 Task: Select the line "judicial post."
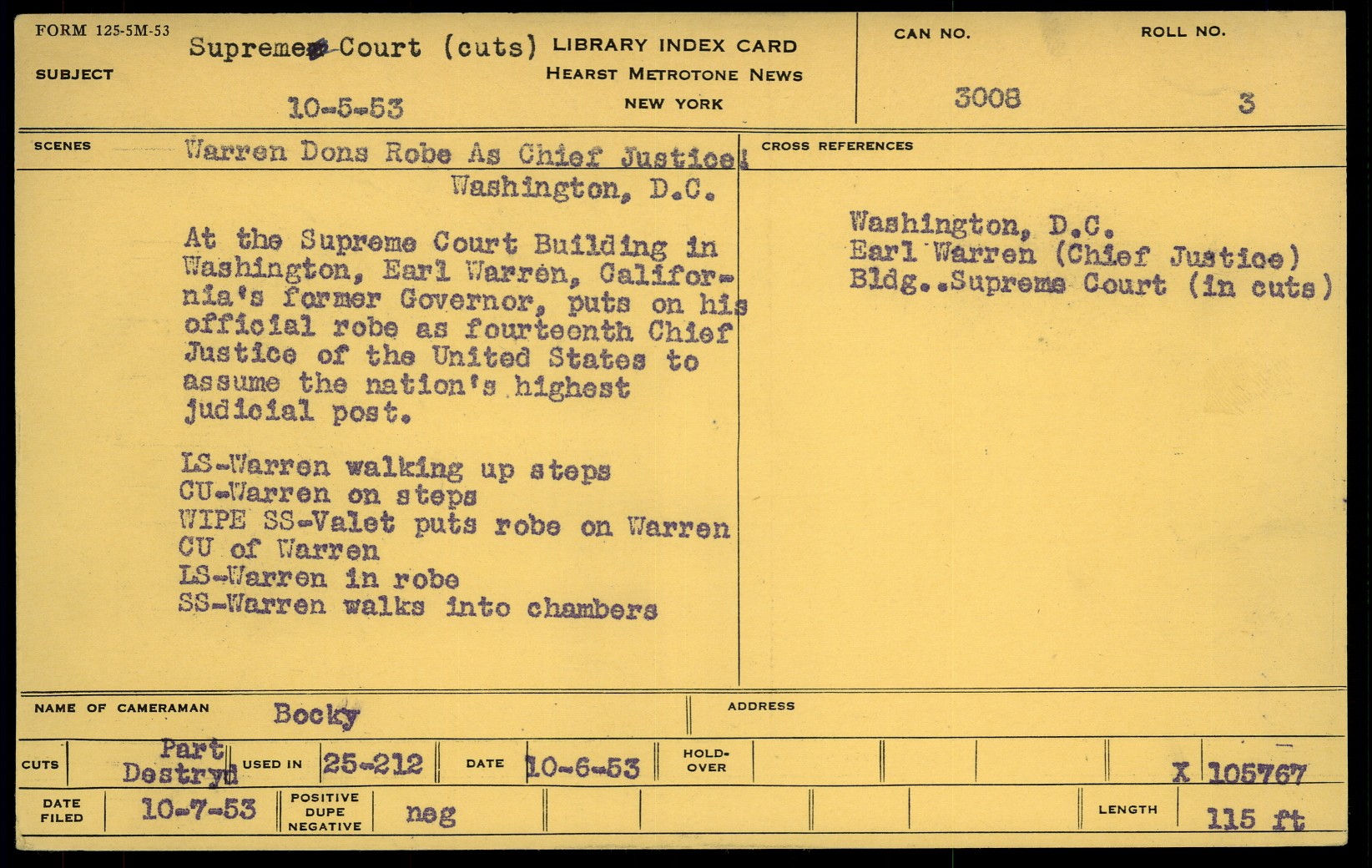pyautogui.click(x=297, y=411)
